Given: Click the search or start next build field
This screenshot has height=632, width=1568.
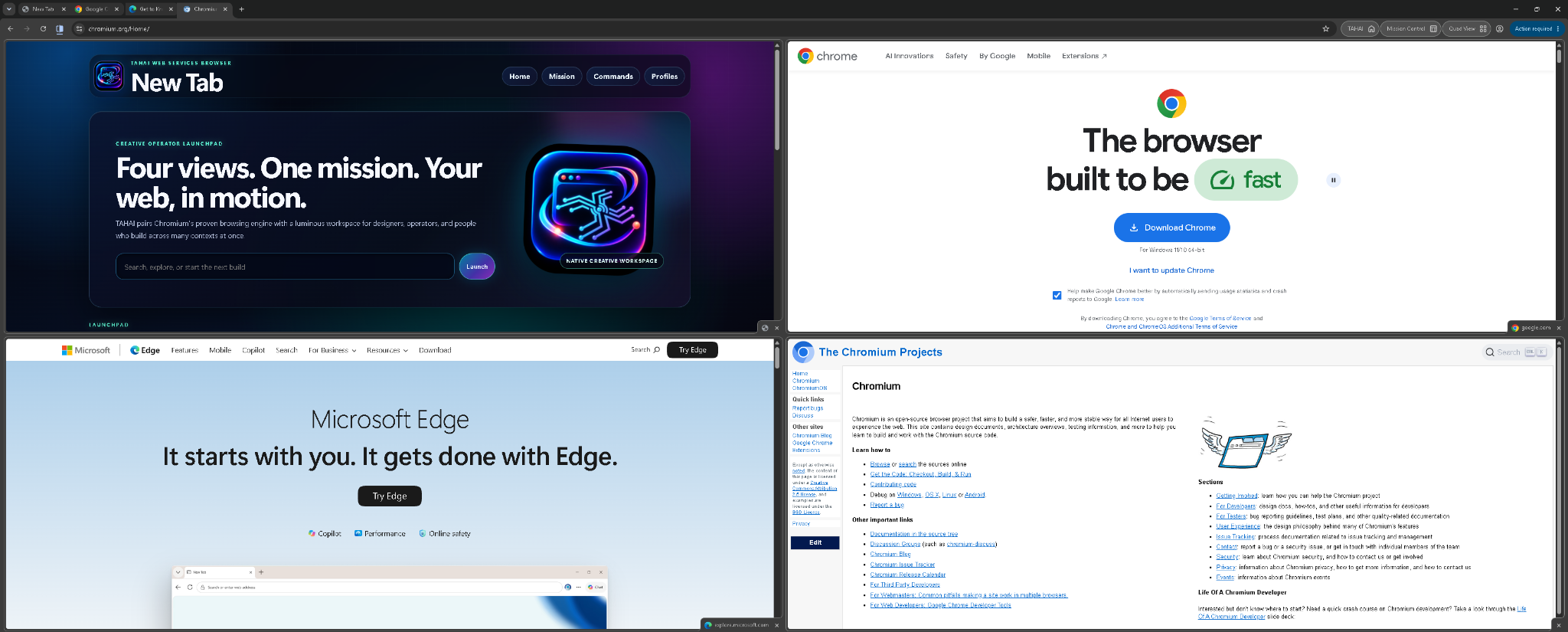Looking at the screenshot, I should pyautogui.click(x=285, y=267).
